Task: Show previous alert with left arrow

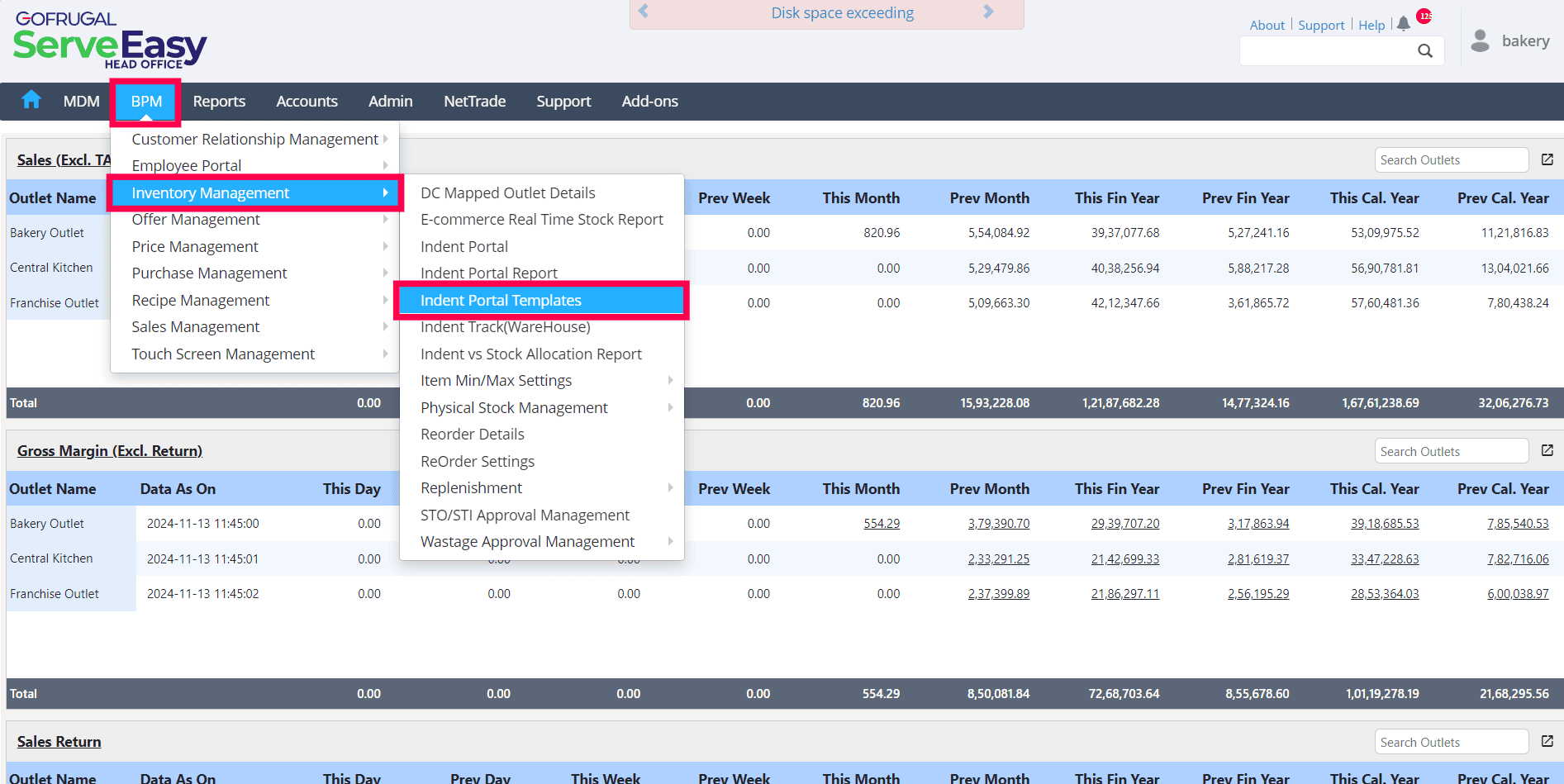Action: (644, 12)
